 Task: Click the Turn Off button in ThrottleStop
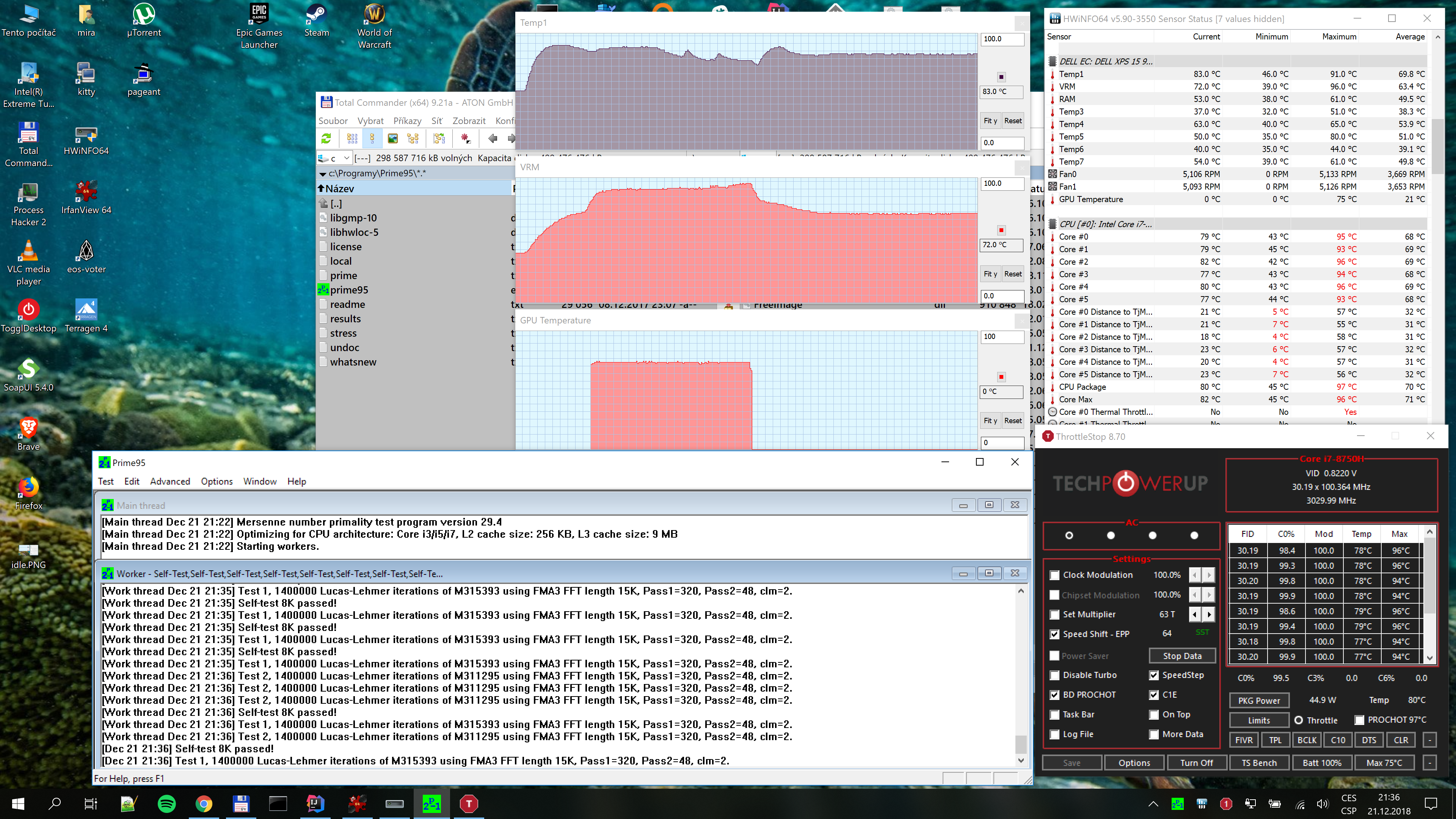pyautogui.click(x=1197, y=763)
